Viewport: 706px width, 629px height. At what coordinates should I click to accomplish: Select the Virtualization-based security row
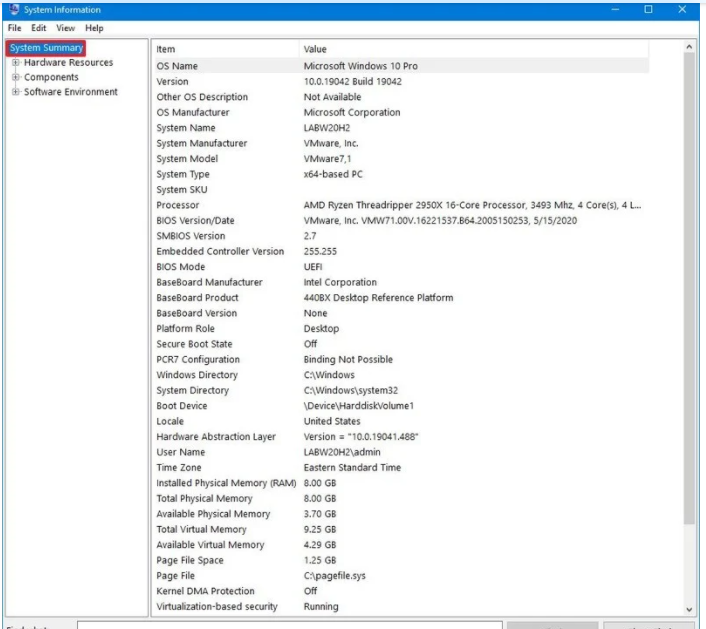pos(401,606)
